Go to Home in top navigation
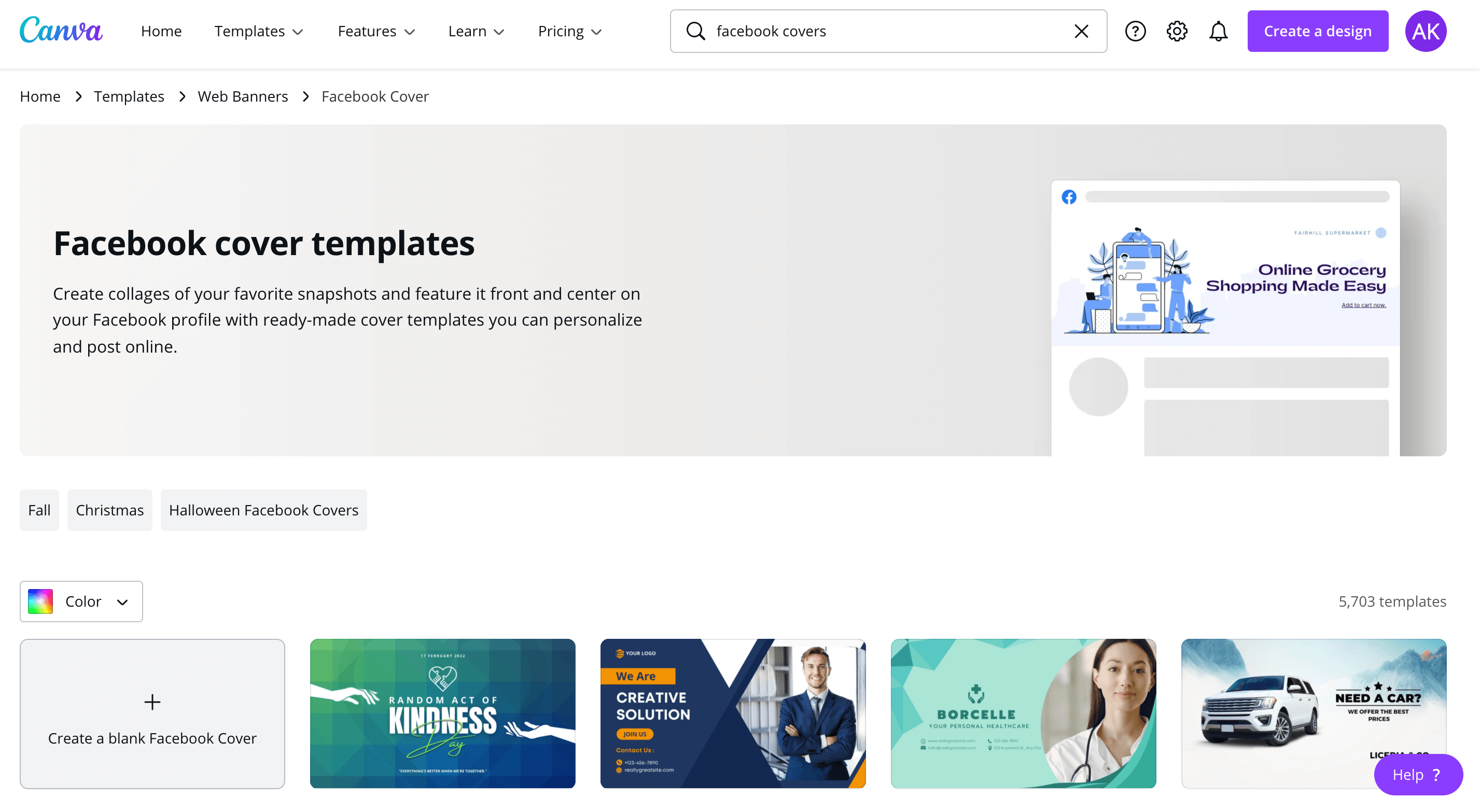1480x812 pixels. [x=161, y=31]
